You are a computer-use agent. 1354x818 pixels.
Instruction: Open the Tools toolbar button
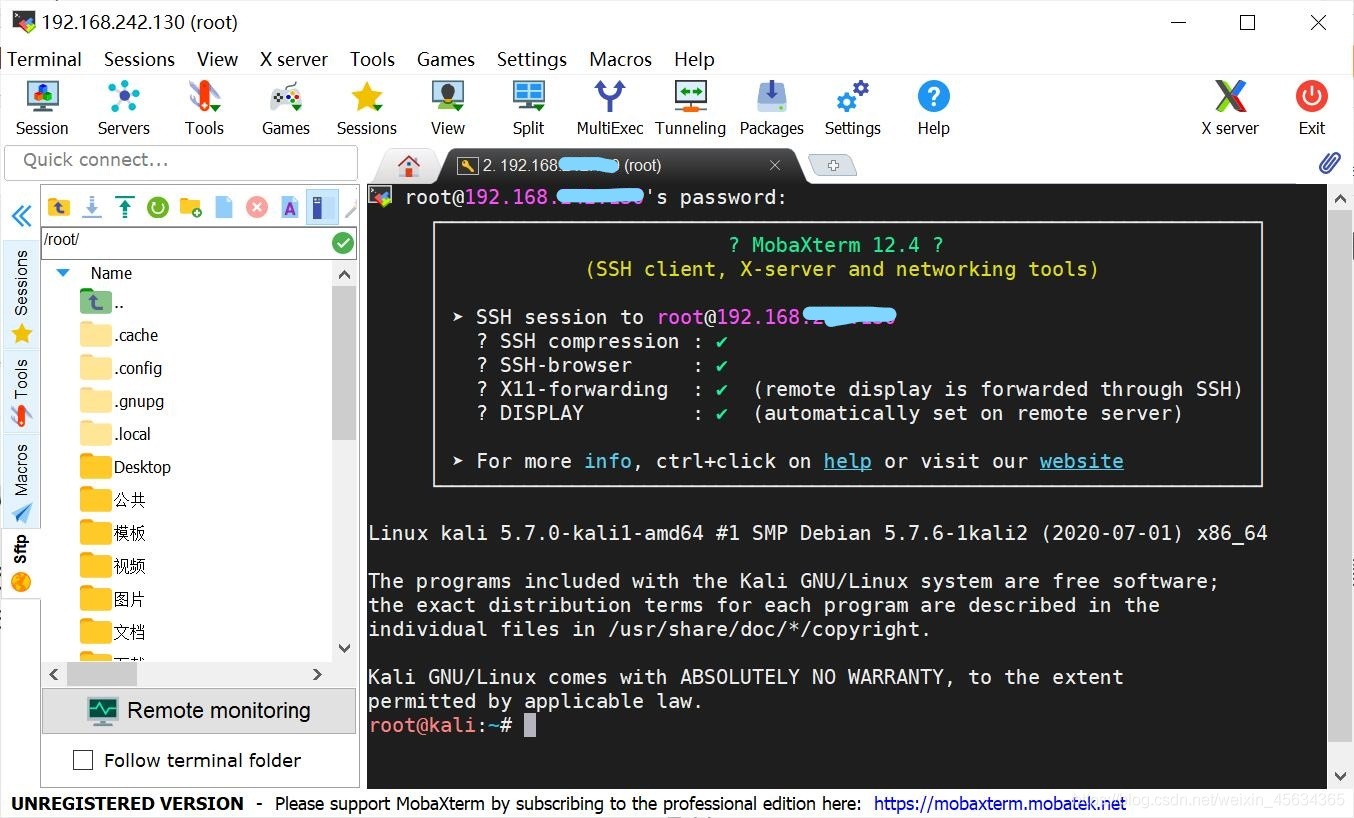[204, 108]
